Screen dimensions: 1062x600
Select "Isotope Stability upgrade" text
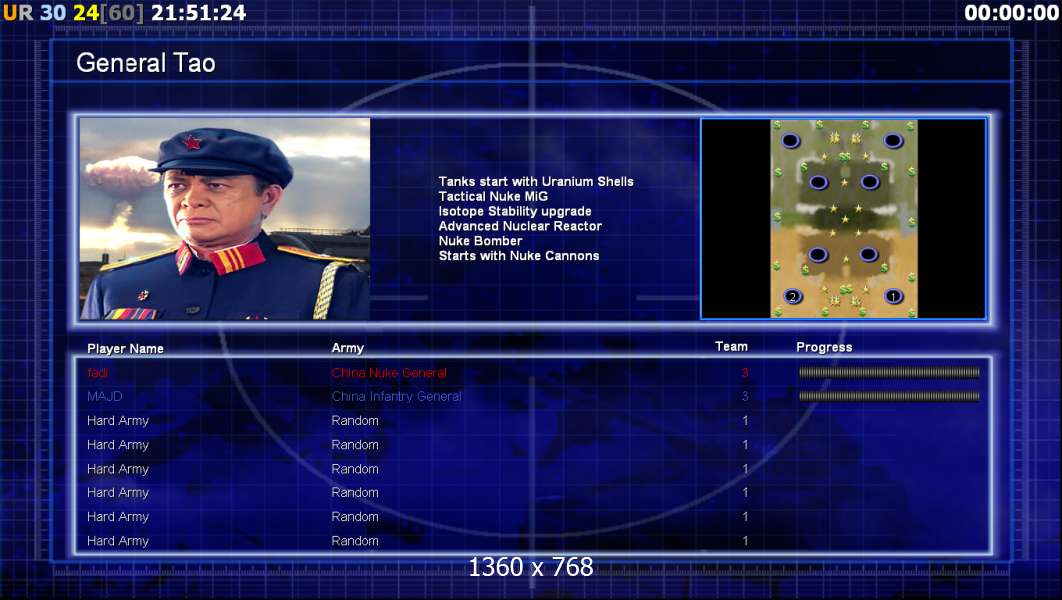(x=515, y=211)
